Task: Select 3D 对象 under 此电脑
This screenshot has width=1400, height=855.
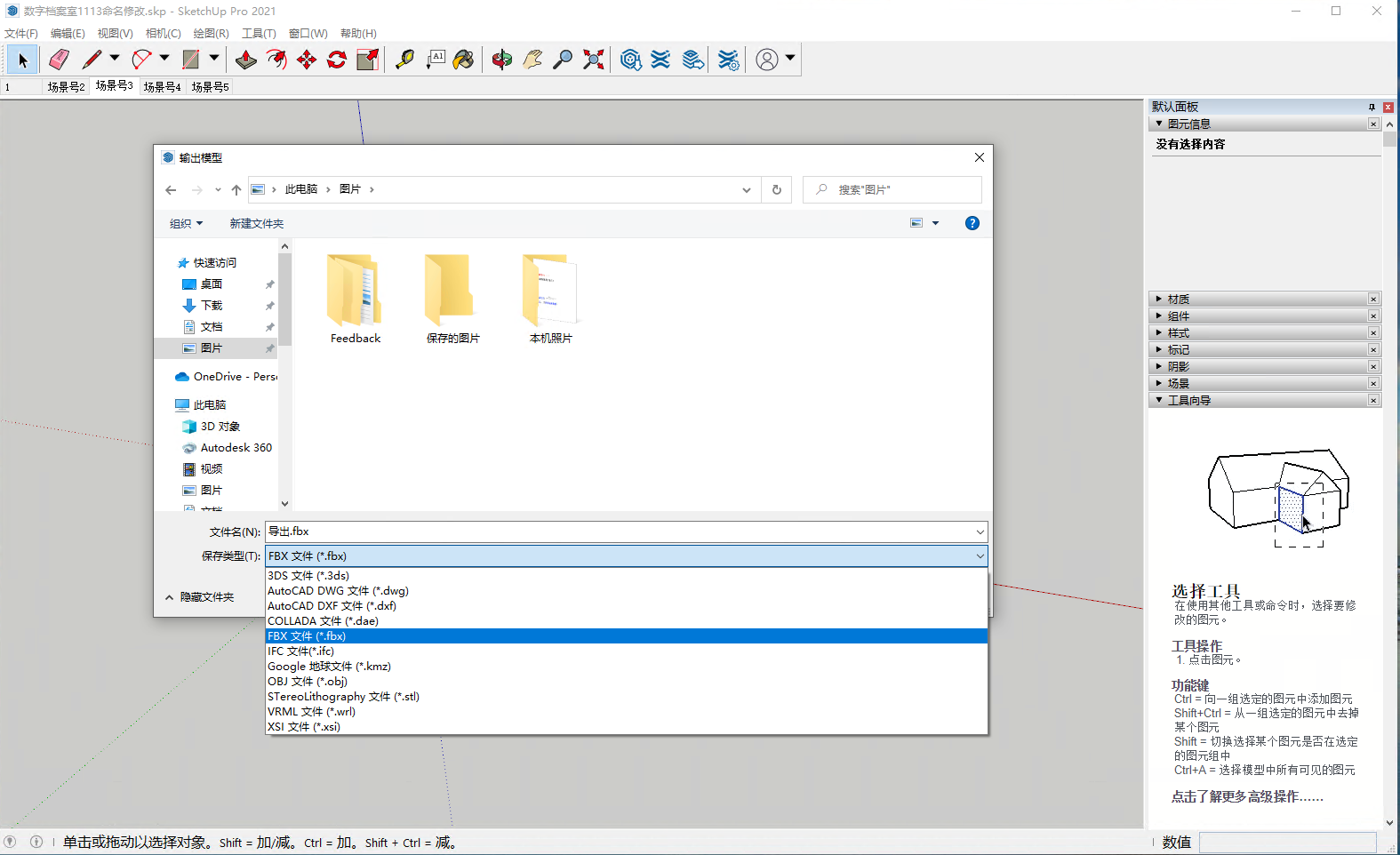Action: (x=220, y=427)
